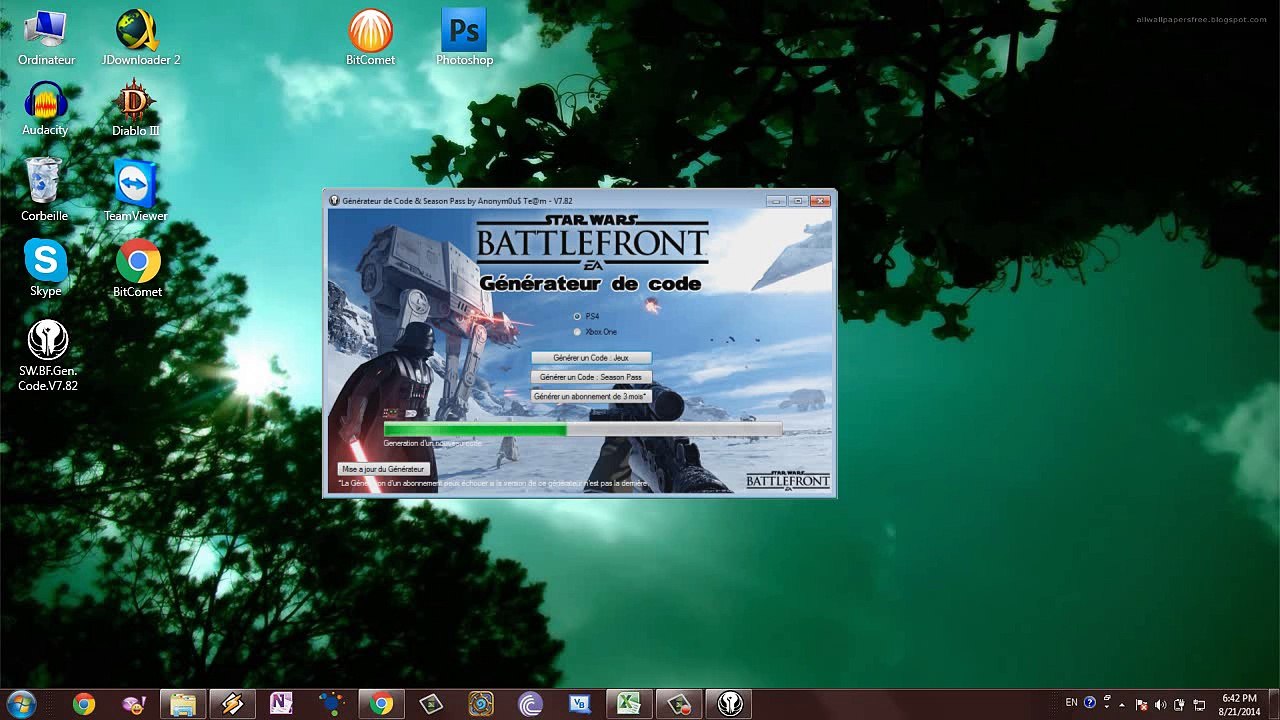This screenshot has width=1280, height=720.
Task: Click the EN language indicator in the tray
Action: tap(1072, 703)
